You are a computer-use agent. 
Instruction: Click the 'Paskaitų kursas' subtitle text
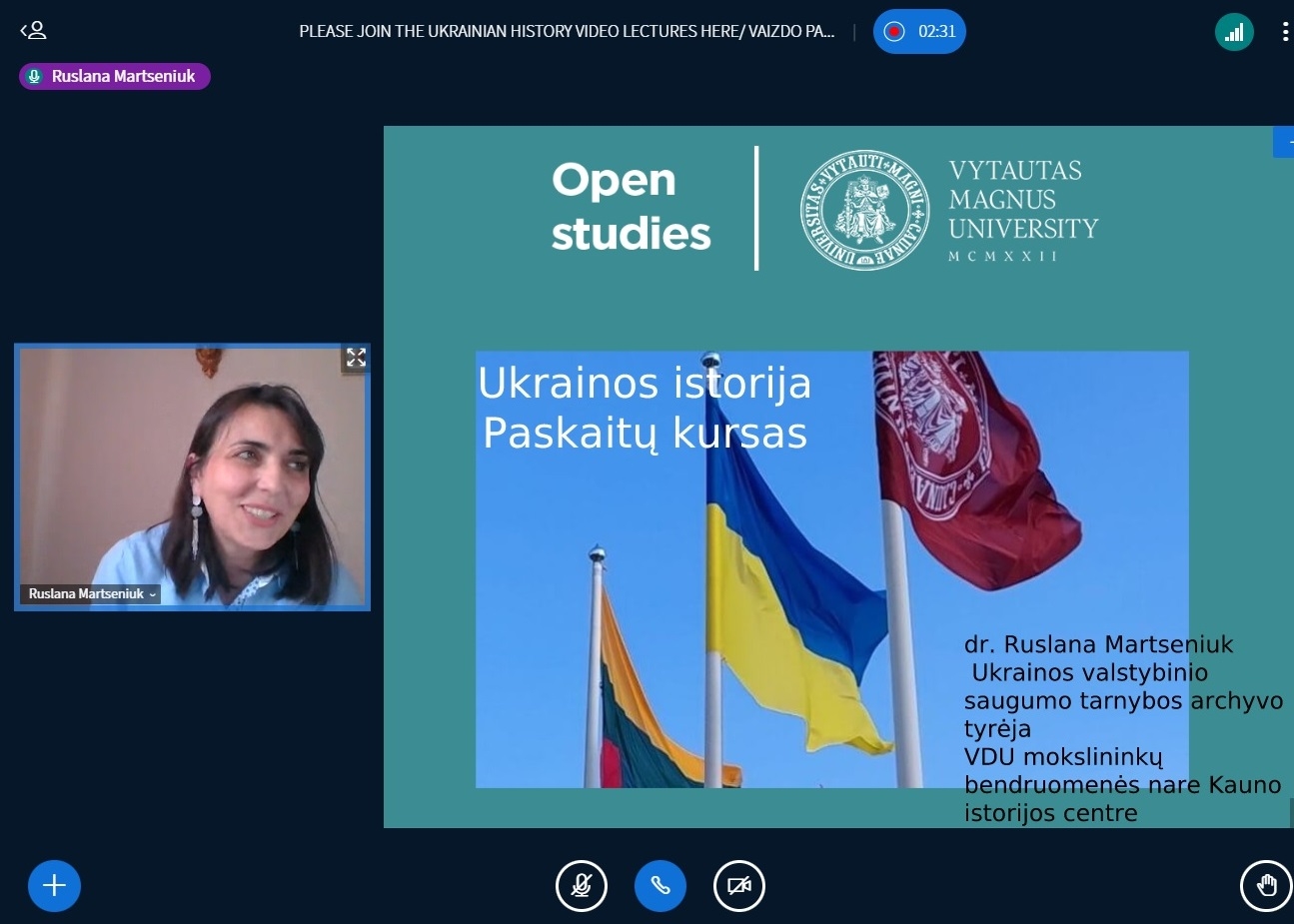click(x=645, y=434)
